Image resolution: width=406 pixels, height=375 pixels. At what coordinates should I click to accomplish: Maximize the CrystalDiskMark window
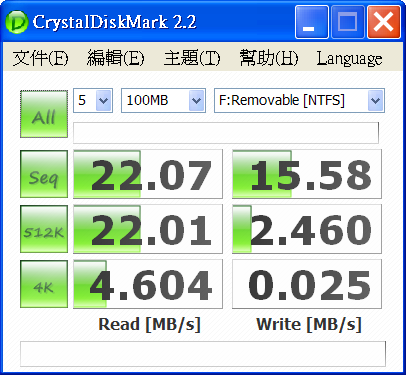[x=347, y=22]
